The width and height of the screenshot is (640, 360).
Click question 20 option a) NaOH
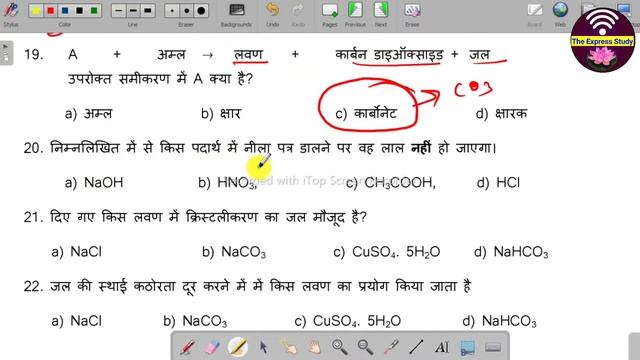[94, 182]
